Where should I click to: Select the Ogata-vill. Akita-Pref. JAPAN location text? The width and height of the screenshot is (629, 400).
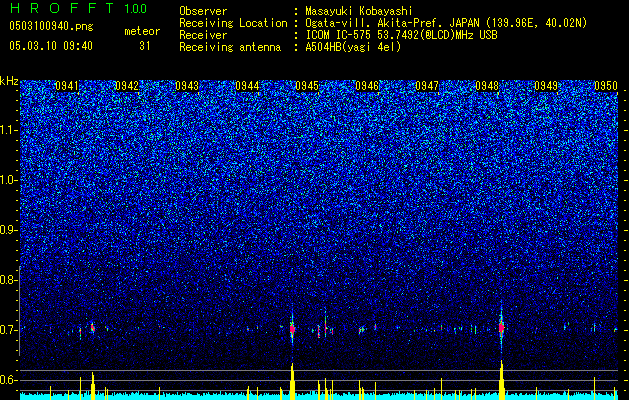tap(446, 23)
